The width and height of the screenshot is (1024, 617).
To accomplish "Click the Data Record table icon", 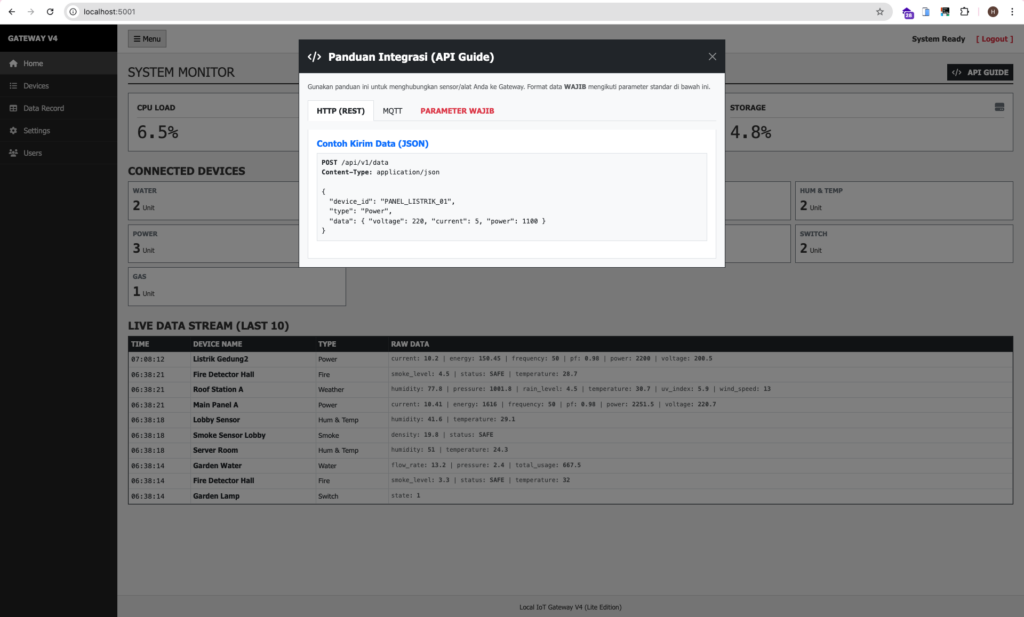I will [13, 108].
